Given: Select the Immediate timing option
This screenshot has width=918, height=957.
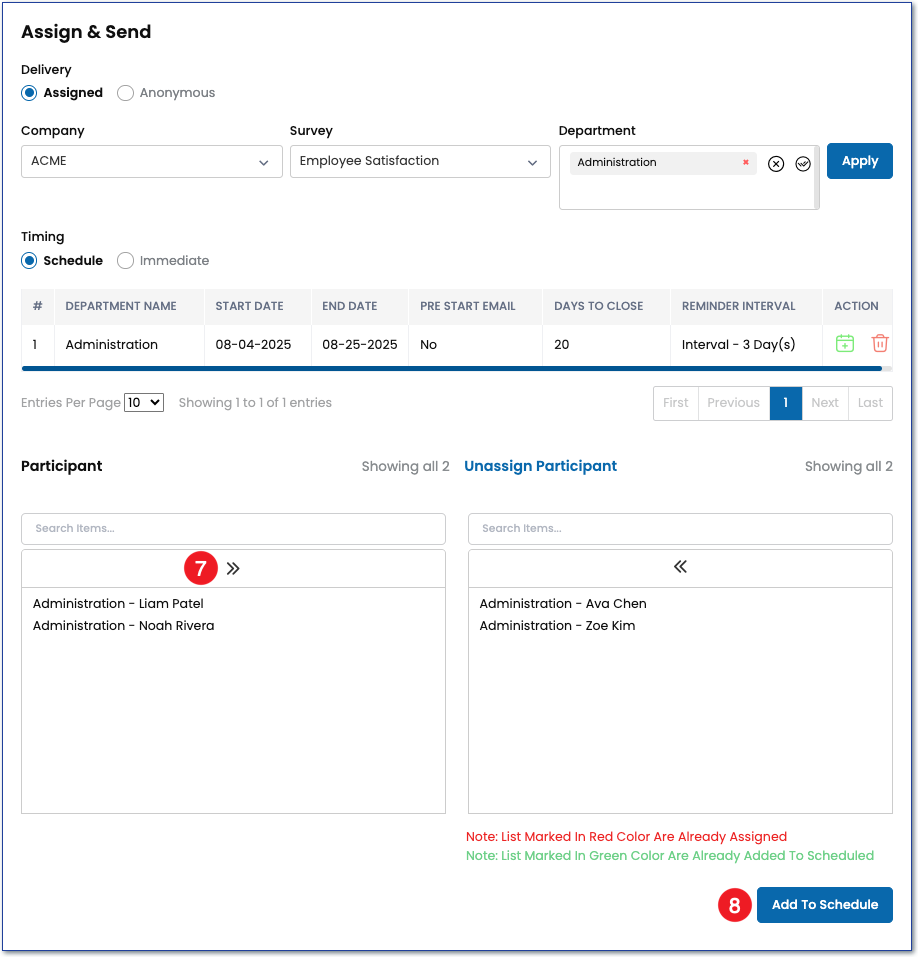Looking at the screenshot, I should point(126,261).
